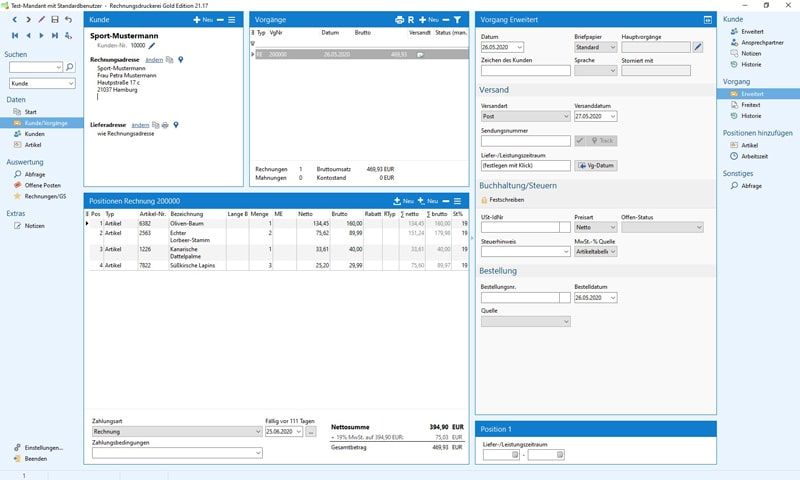800x480 pixels.
Task: Click the Sendungsnummer input field
Action: pyautogui.click(x=524, y=141)
